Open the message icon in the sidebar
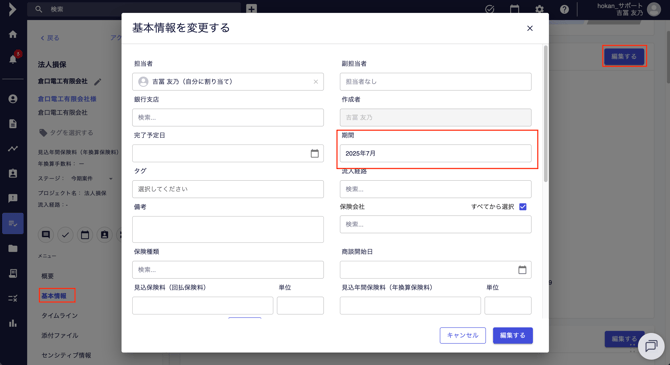670x365 pixels. point(13,198)
